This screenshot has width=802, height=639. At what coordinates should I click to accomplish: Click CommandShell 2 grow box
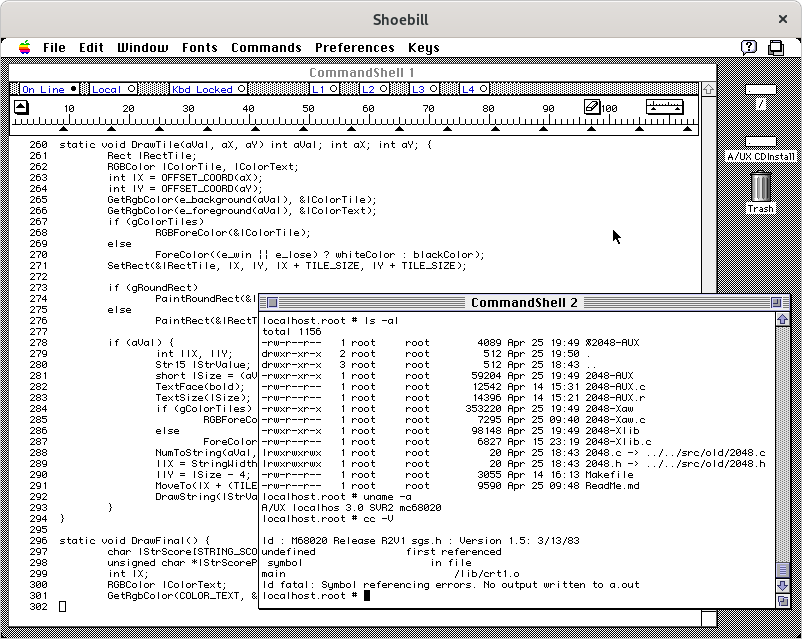[783, 601]
